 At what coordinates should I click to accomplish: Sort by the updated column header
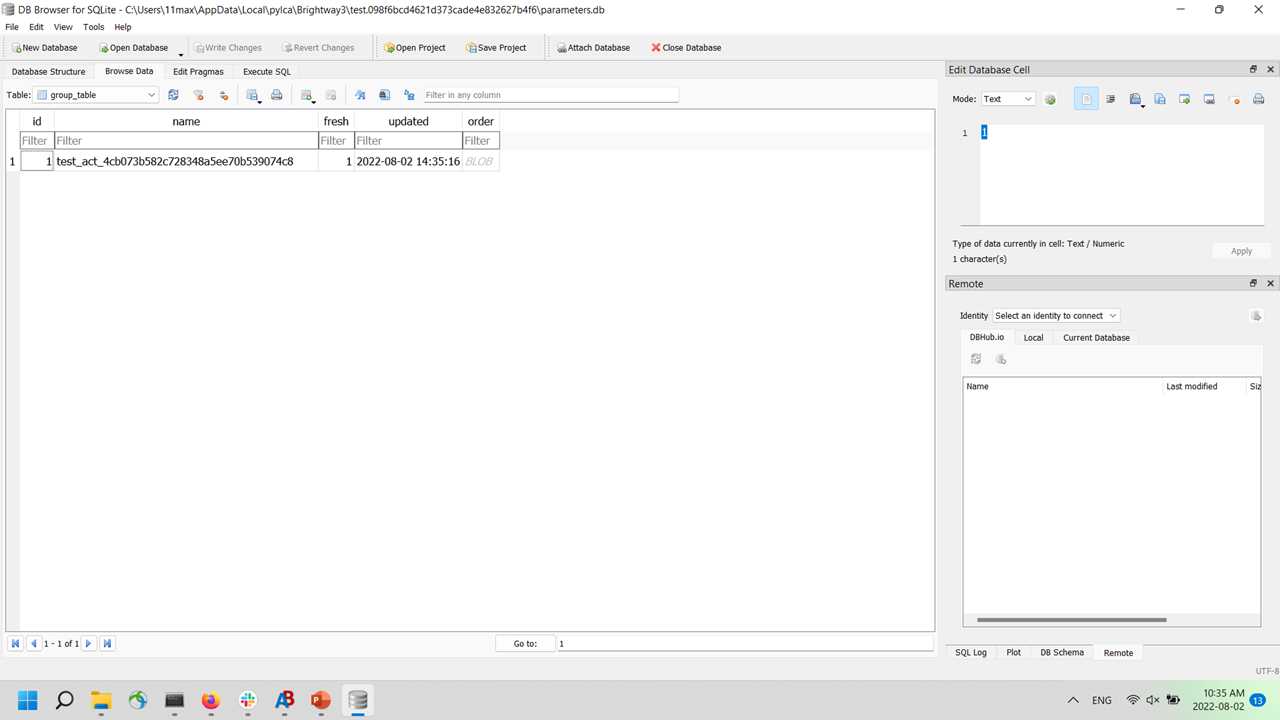pyautogui.click(x=408, y=121)
